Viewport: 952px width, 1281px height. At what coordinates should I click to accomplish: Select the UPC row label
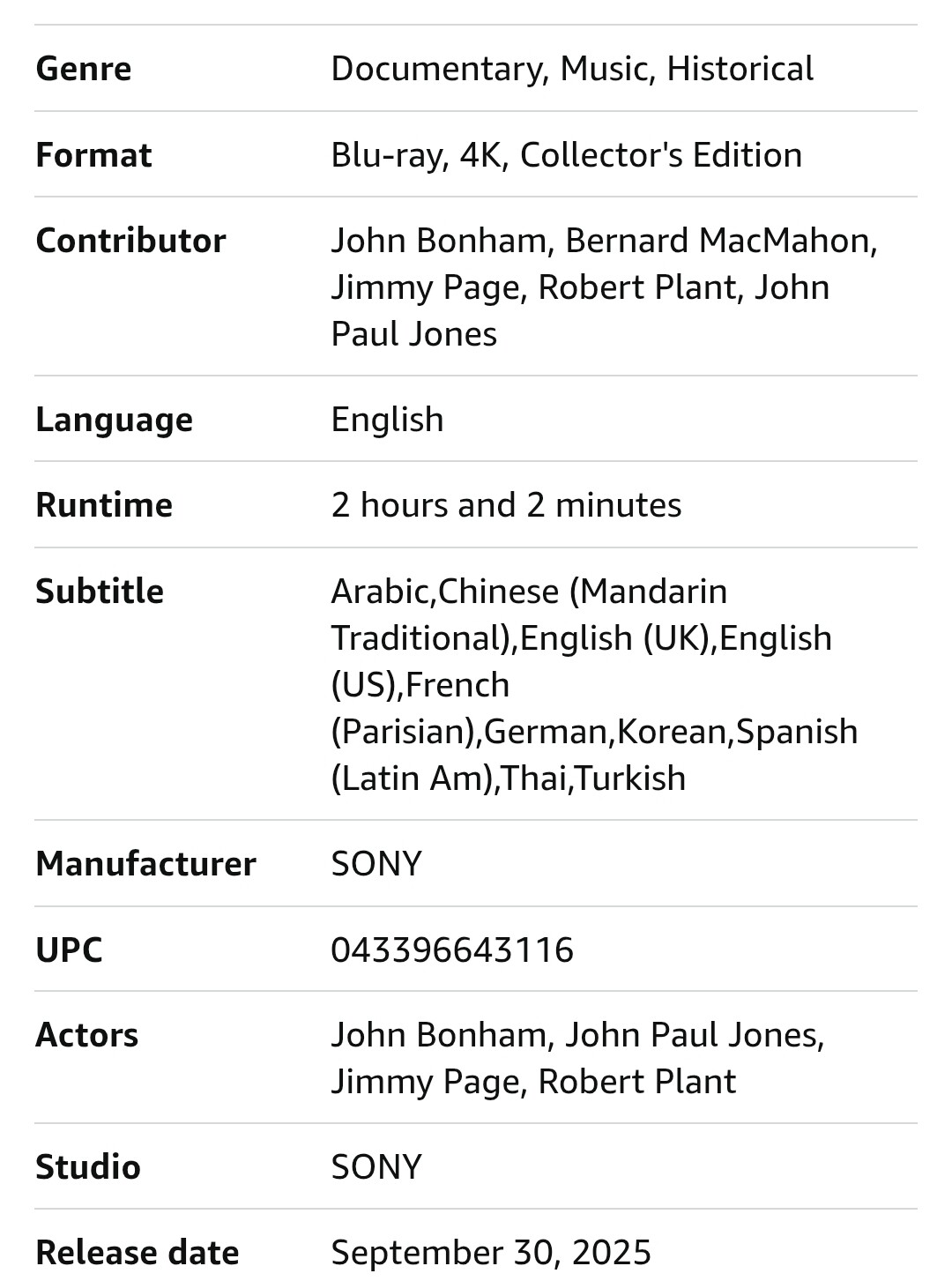[x=69, y=950]
